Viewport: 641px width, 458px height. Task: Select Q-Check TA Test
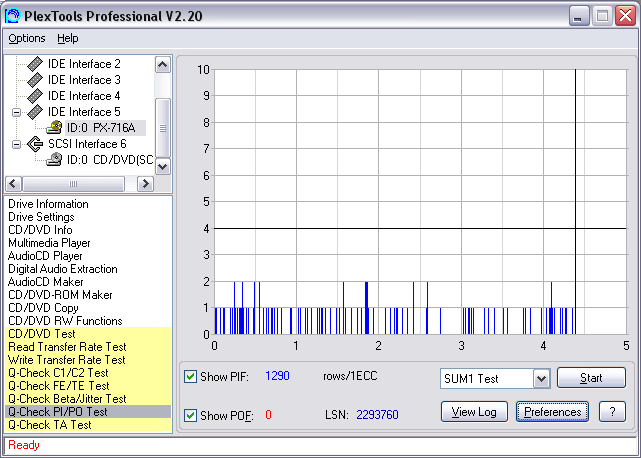(88, 425)
